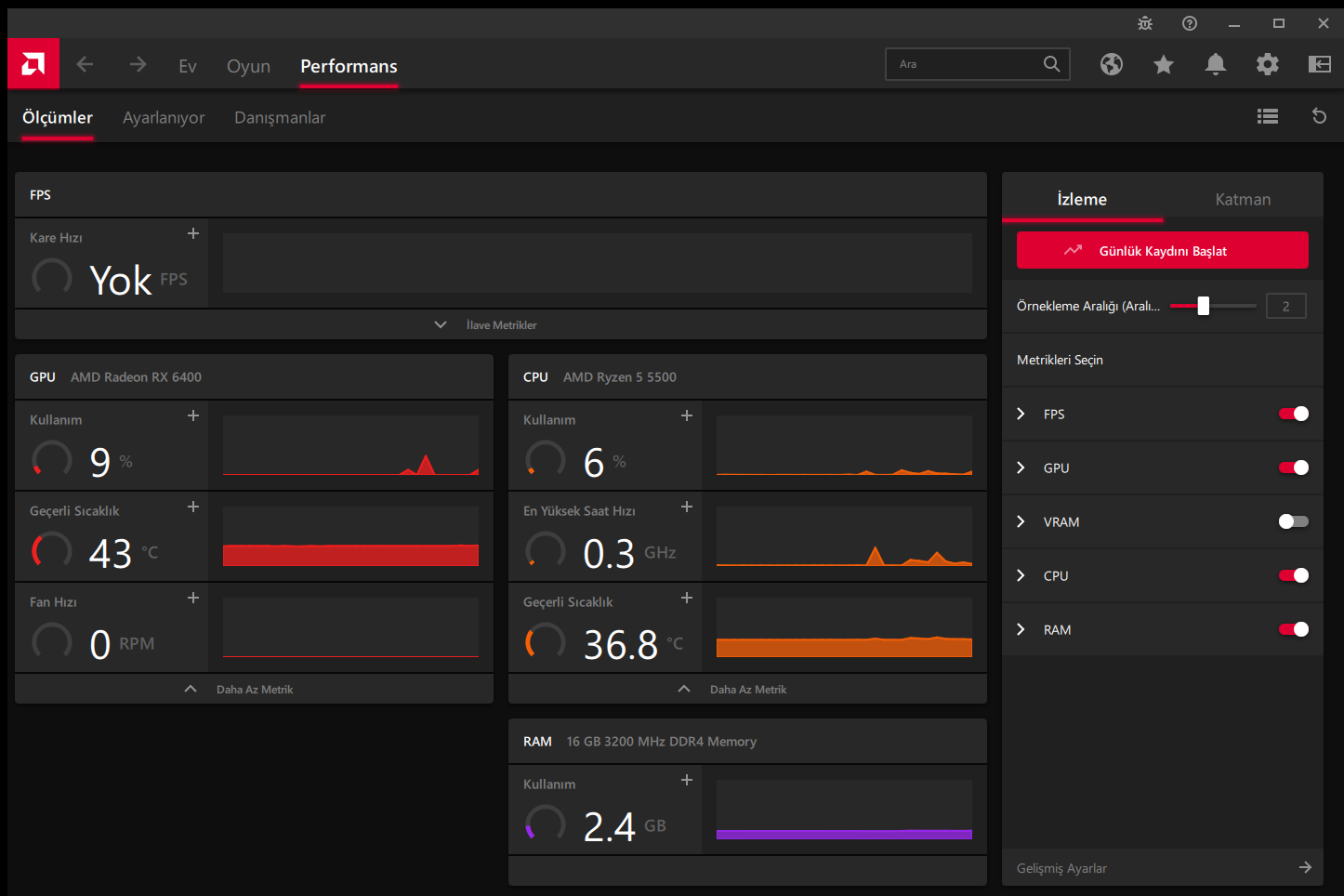The image size is (1344, 896).
Task: Toggle GPU metrics switch
Action: click(x=1294, y=468)
